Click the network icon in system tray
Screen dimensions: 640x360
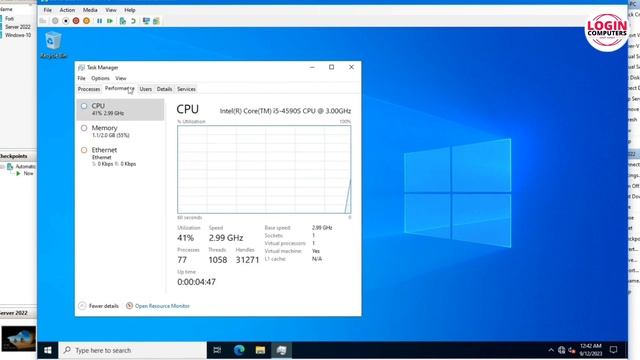(x=562, y=350)
